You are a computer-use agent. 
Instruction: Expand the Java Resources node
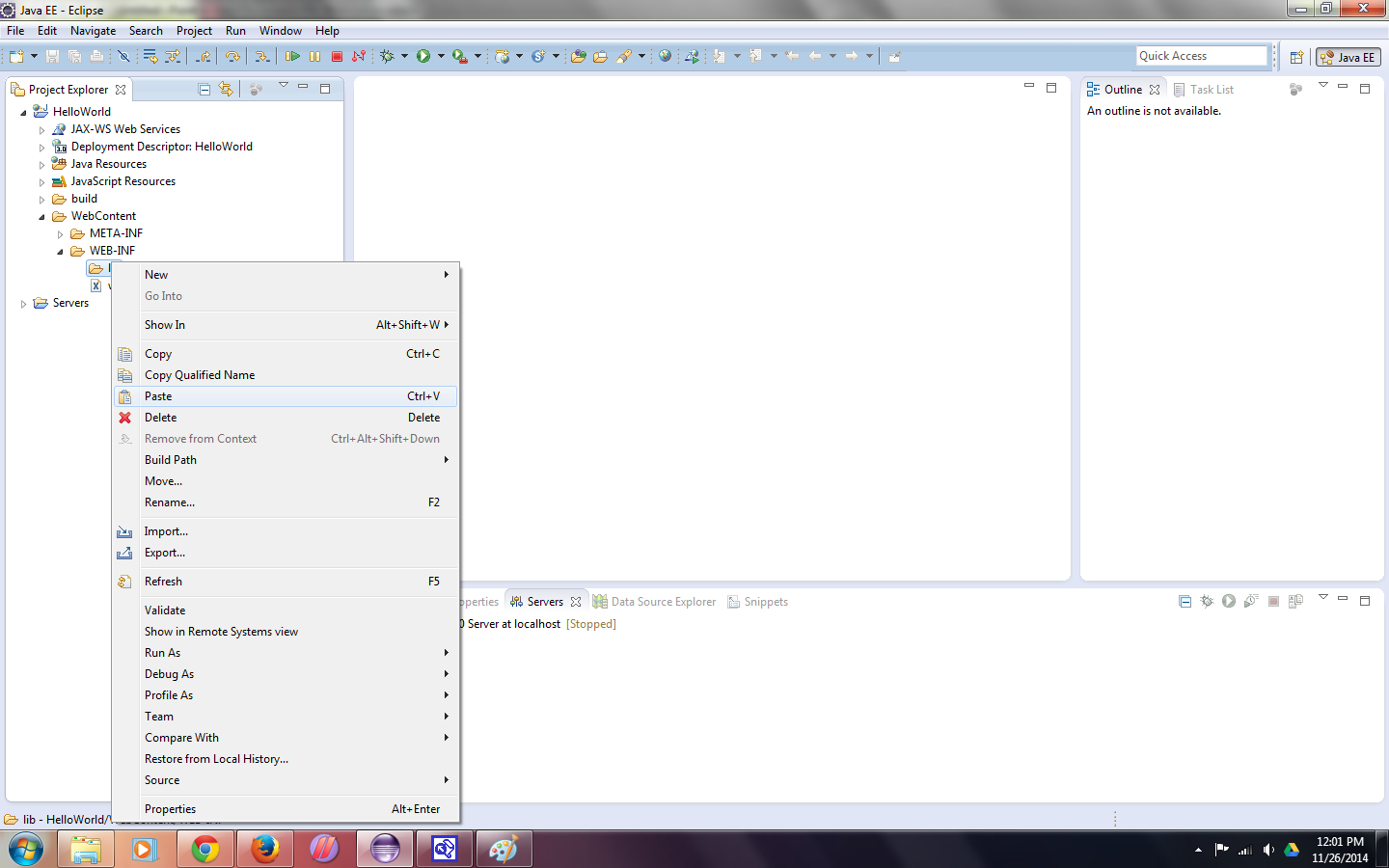(41, 165)
